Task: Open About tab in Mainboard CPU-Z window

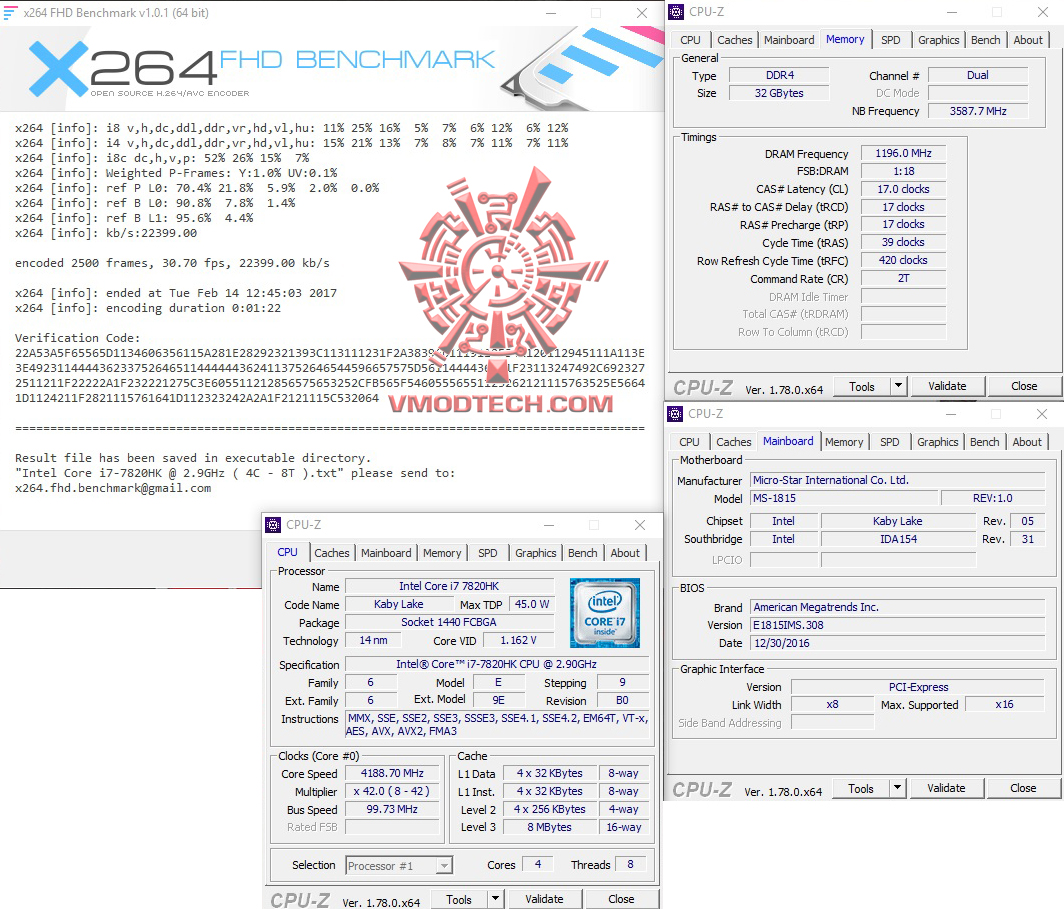Action: pyautogui.click(x=1027, y=442)
